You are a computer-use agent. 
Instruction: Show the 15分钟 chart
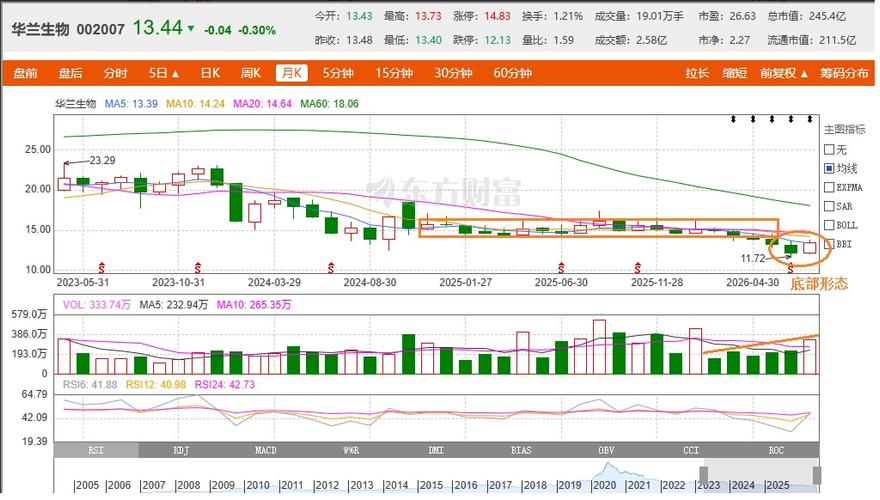[393, 73]
